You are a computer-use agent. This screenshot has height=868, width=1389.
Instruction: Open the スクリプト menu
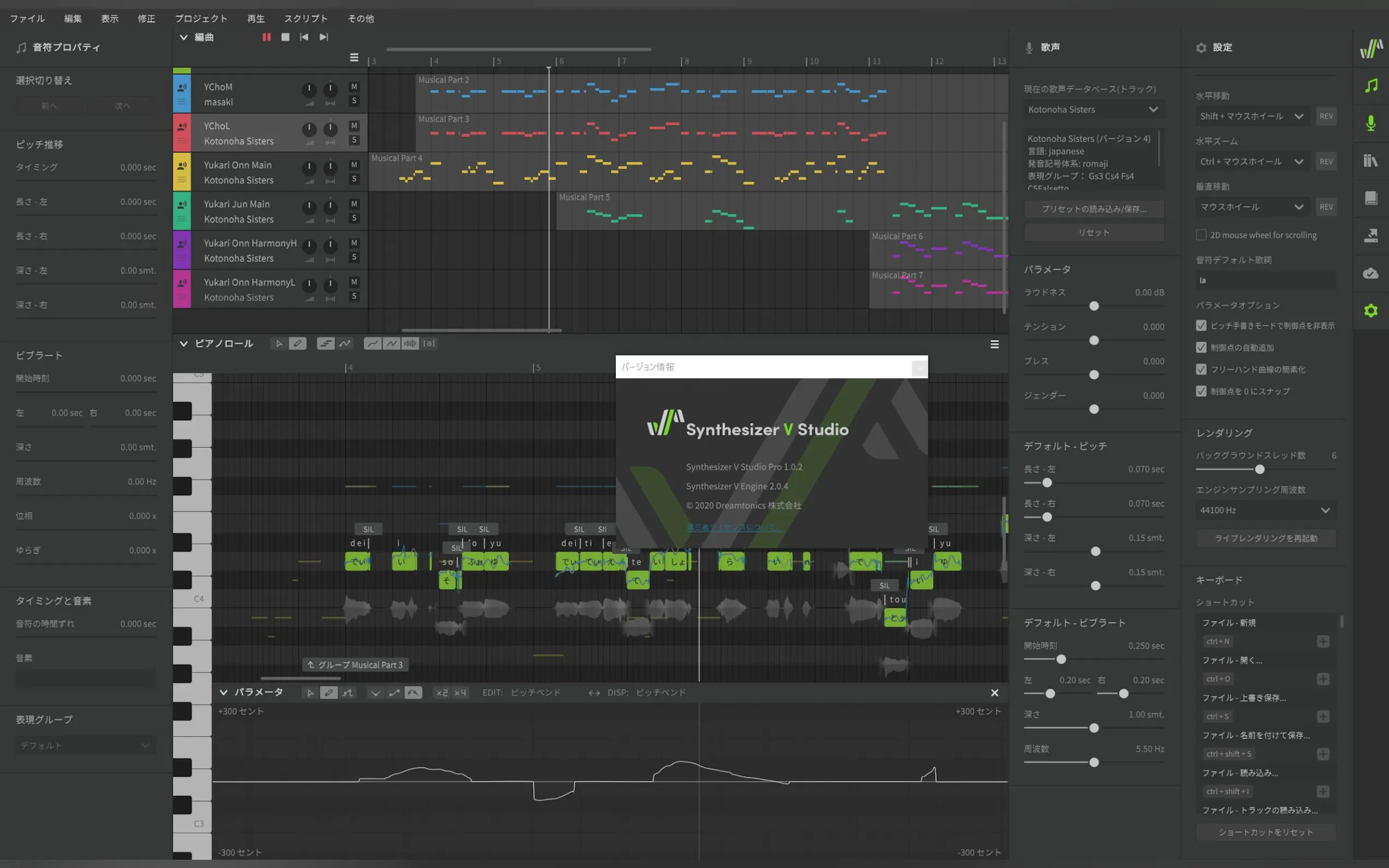(306, 19)
